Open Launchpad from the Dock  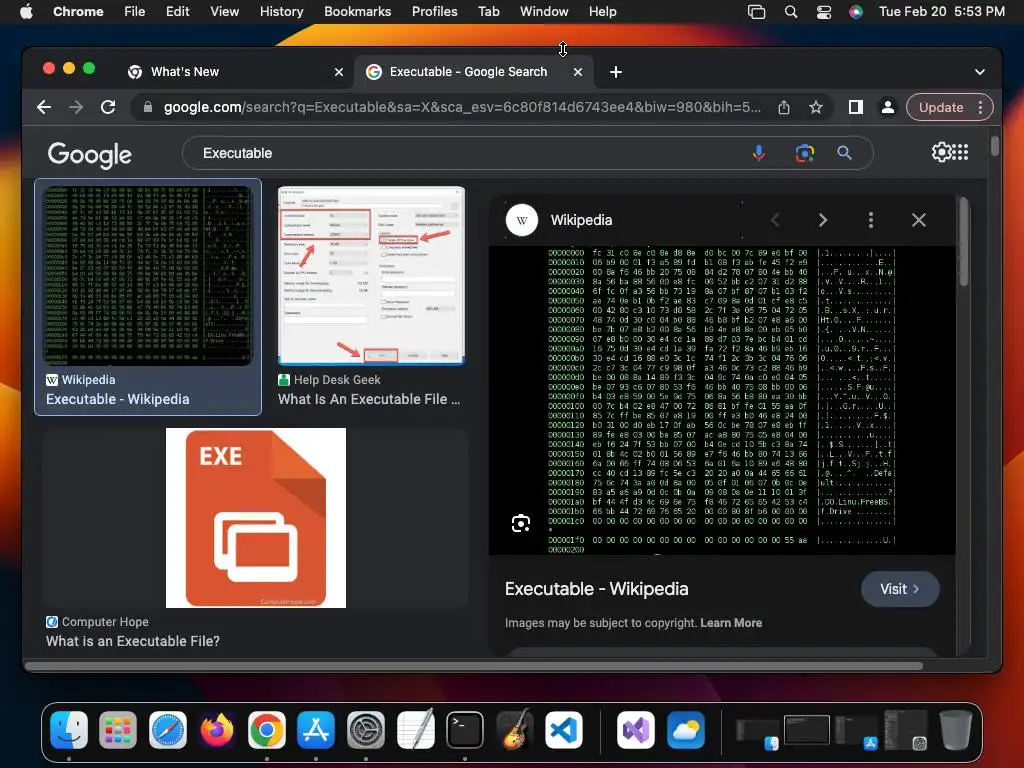point(118,729)
